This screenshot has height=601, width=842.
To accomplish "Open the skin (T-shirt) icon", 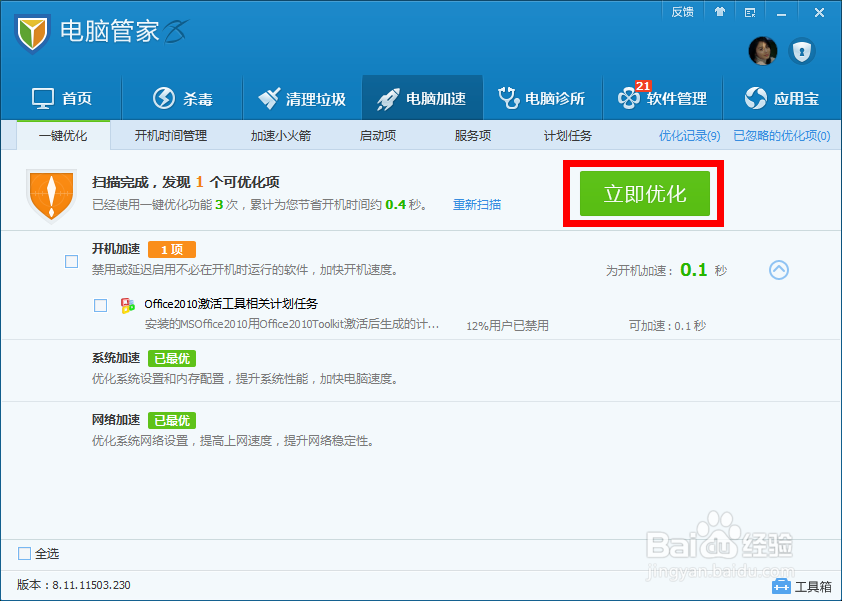I will (x=720, y=12).
